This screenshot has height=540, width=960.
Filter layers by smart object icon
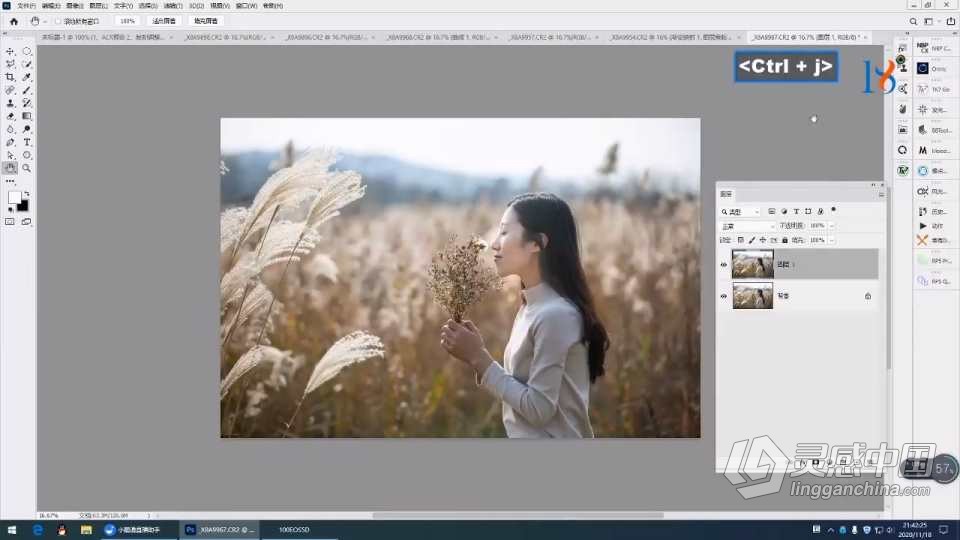tap(820, 211)
